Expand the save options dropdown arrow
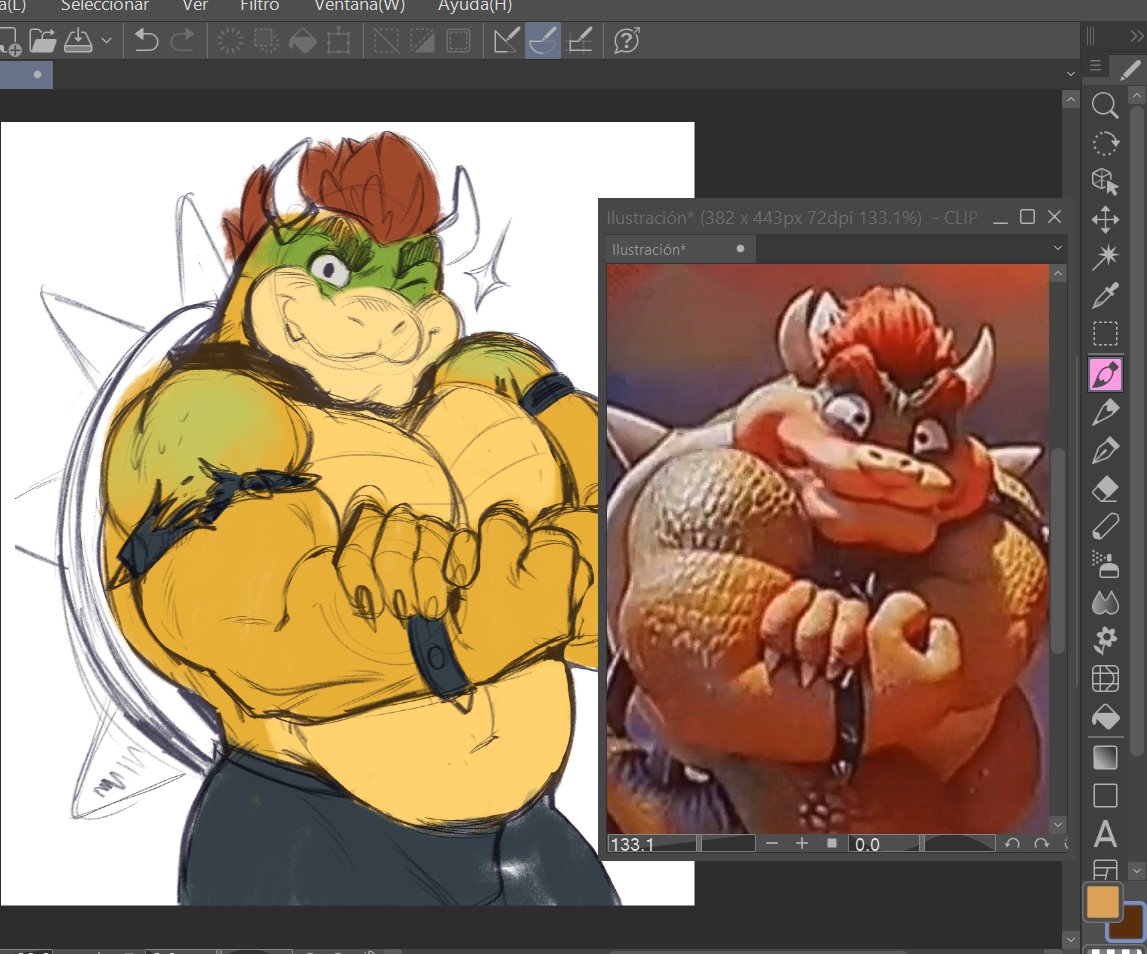The height and width of the screenshot is (954, 1147). 107,41
